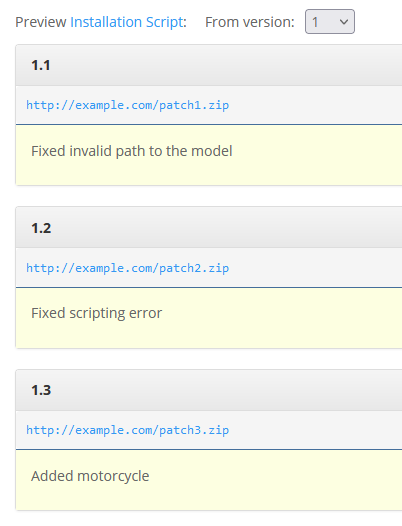The height and width of the screenshot is (526, 402).
Task: Select the 1.3 version heading
Action: pyautogui.click(x=41, y=390)
